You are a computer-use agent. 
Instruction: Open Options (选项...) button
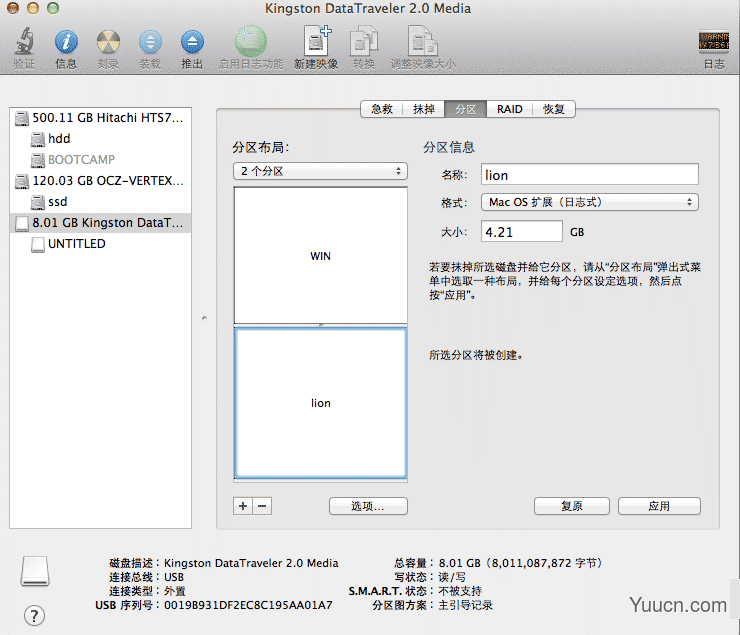pos(368,506)
